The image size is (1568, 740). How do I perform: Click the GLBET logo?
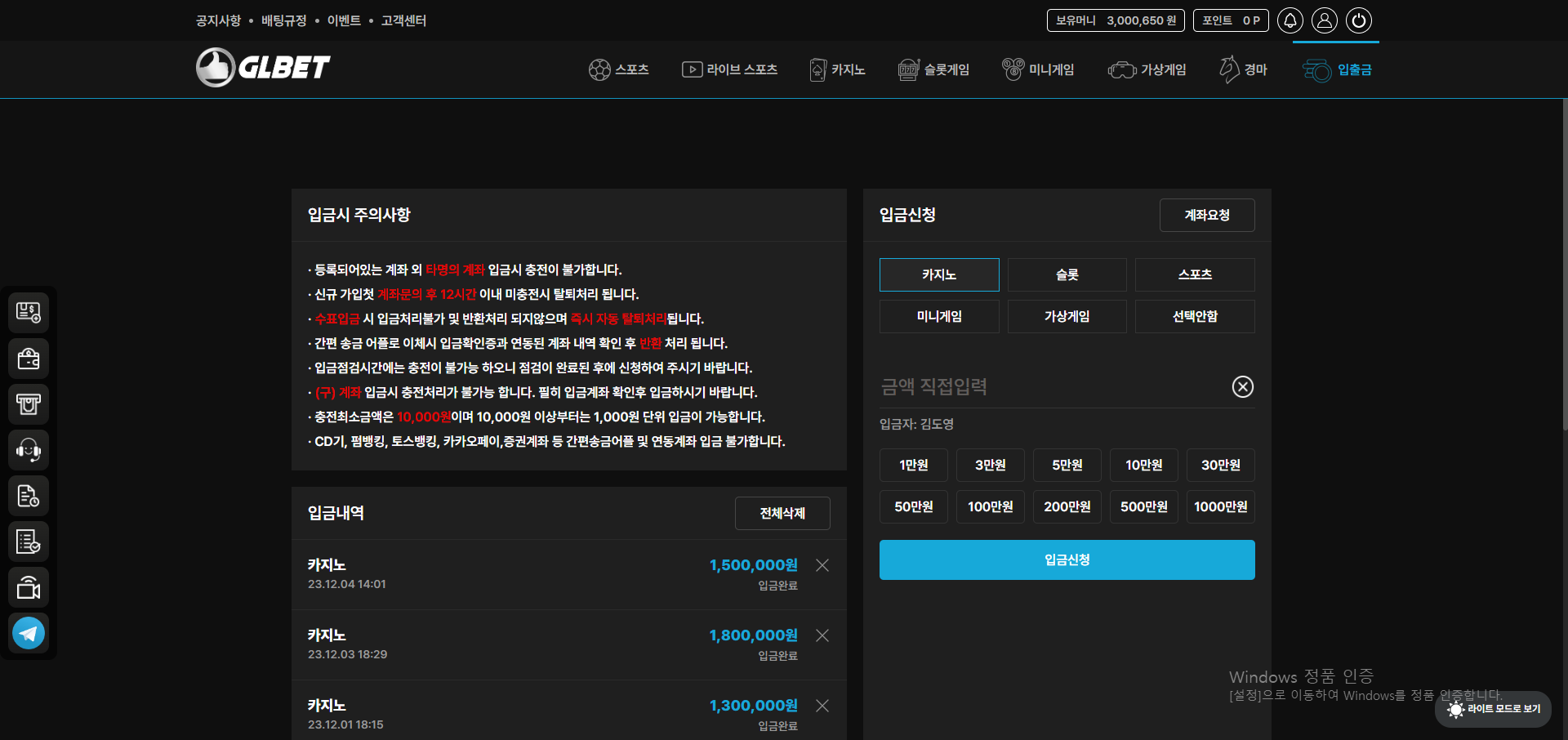263,67
